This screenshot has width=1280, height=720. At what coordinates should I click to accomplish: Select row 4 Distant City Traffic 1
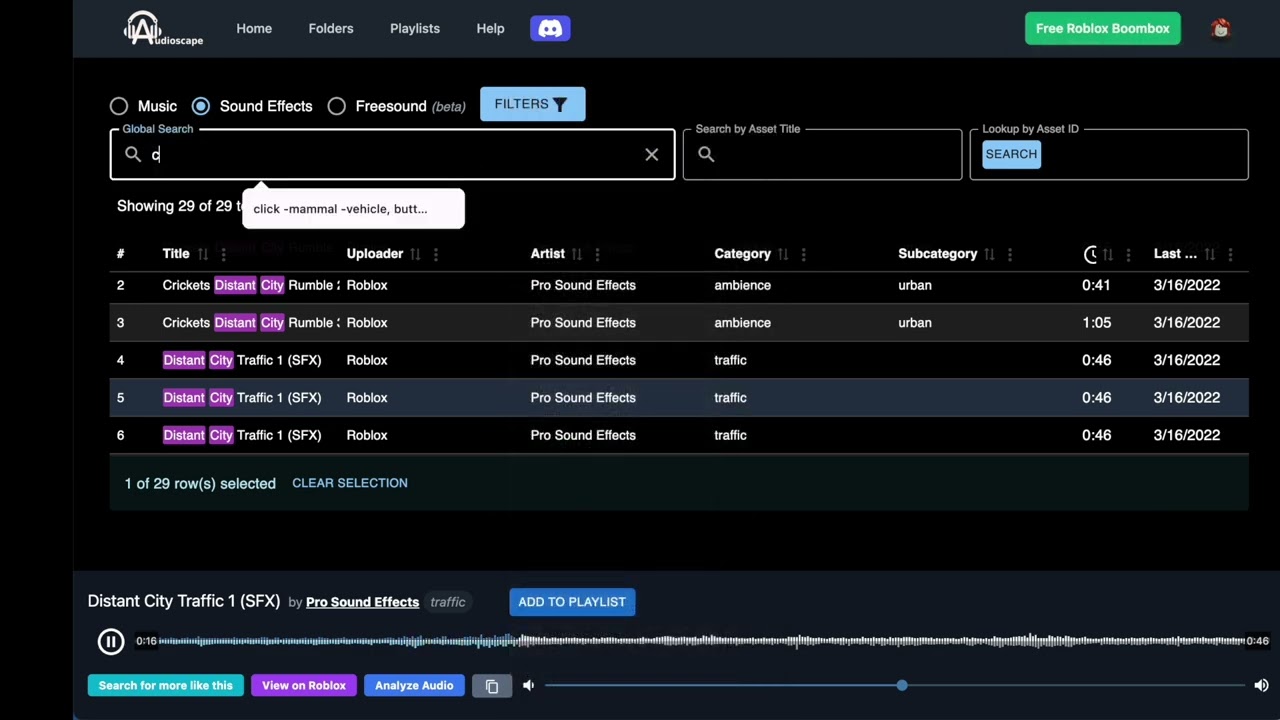[679, 360]
